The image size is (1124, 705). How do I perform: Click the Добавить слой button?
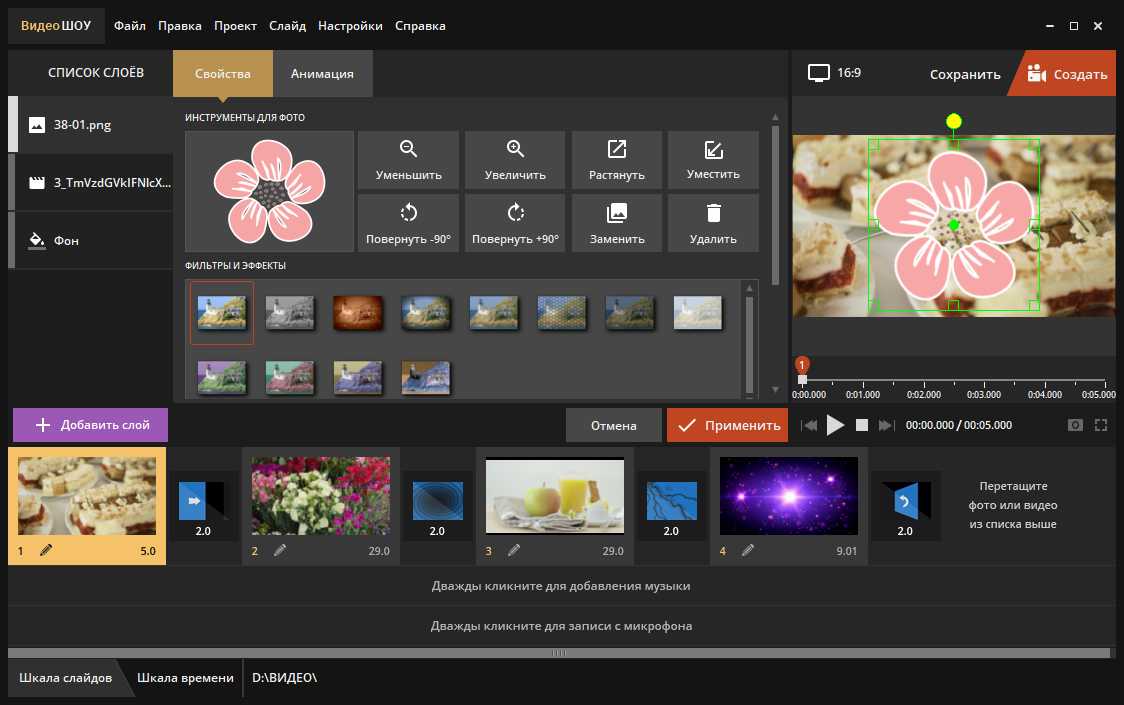coord(91,425)
